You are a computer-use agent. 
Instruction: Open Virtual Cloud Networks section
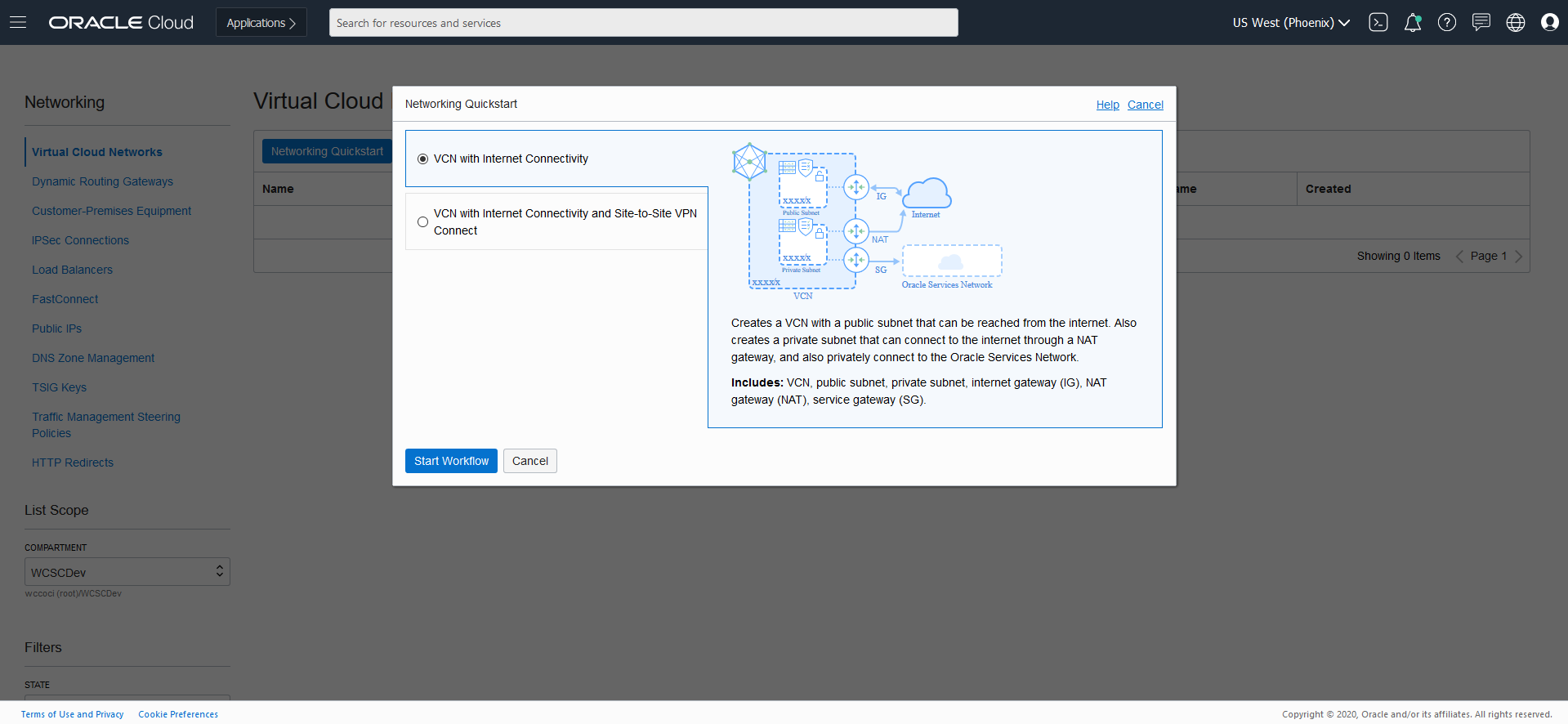[x=97, y=152]
